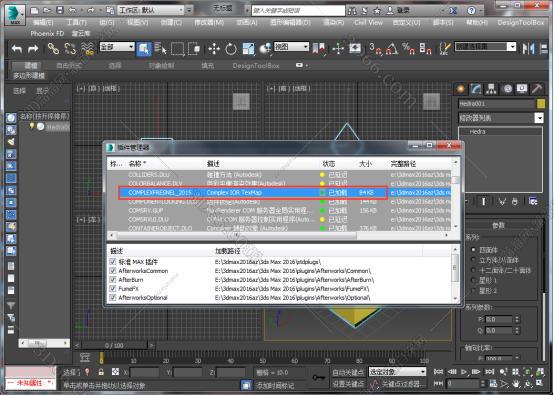Select the Bind to Space Warp tool
The image size is (554, 395).
pyautogui.click(x=87, y=49)
